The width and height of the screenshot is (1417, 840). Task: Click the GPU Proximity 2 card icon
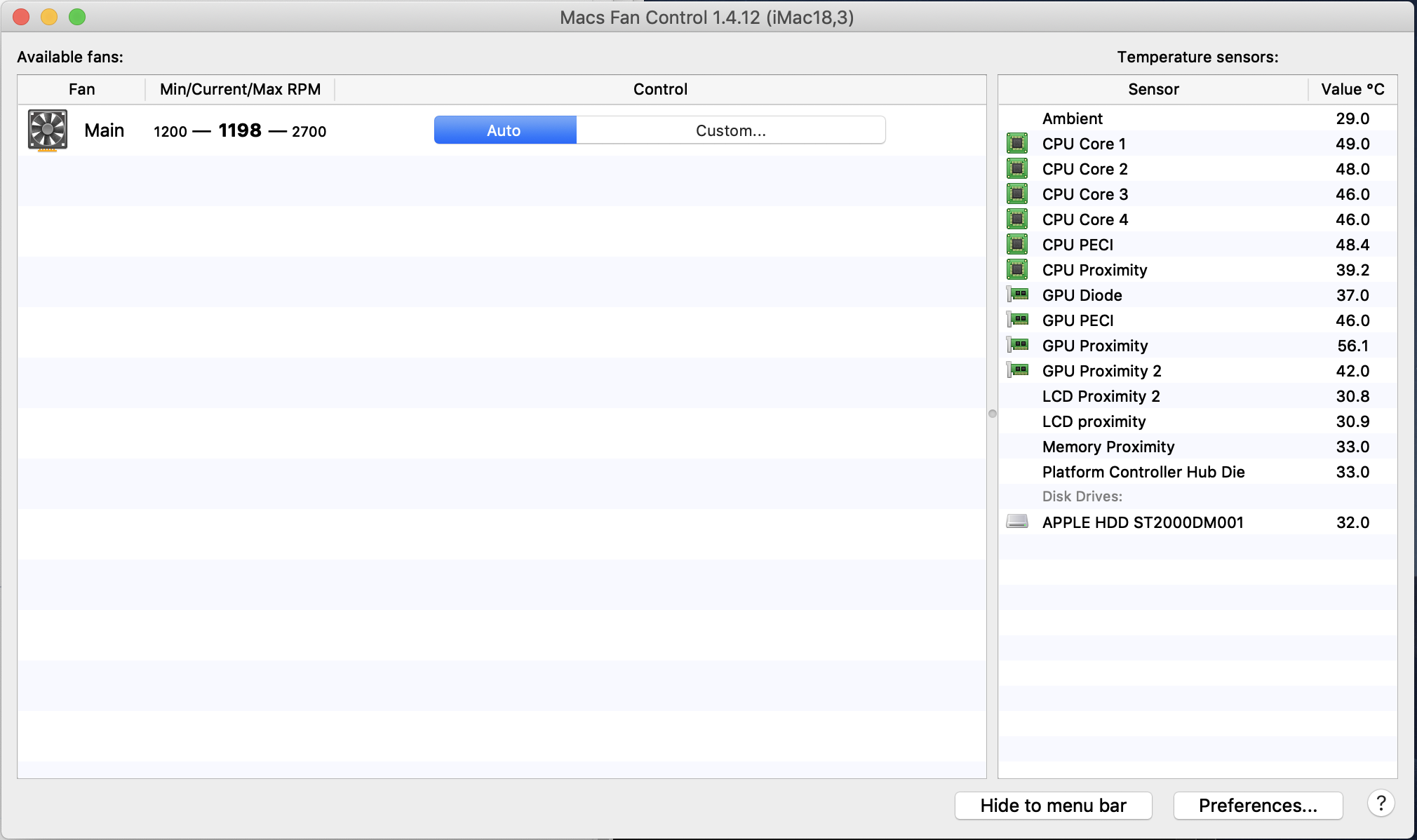[x=1017, y=370]
